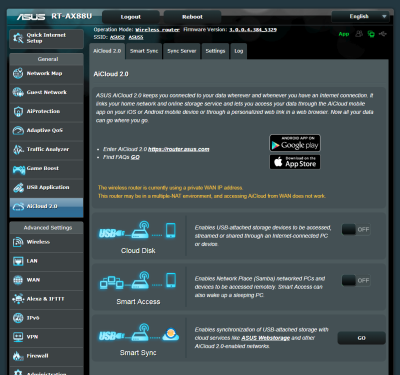Open Alexa & IFTTT icon
This screenshot has width=400, height=375.
[x=18, y=299]
